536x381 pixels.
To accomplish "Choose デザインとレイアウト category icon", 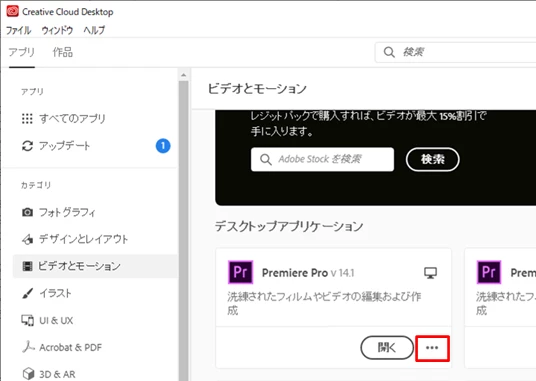I will (x=27, y=239).
